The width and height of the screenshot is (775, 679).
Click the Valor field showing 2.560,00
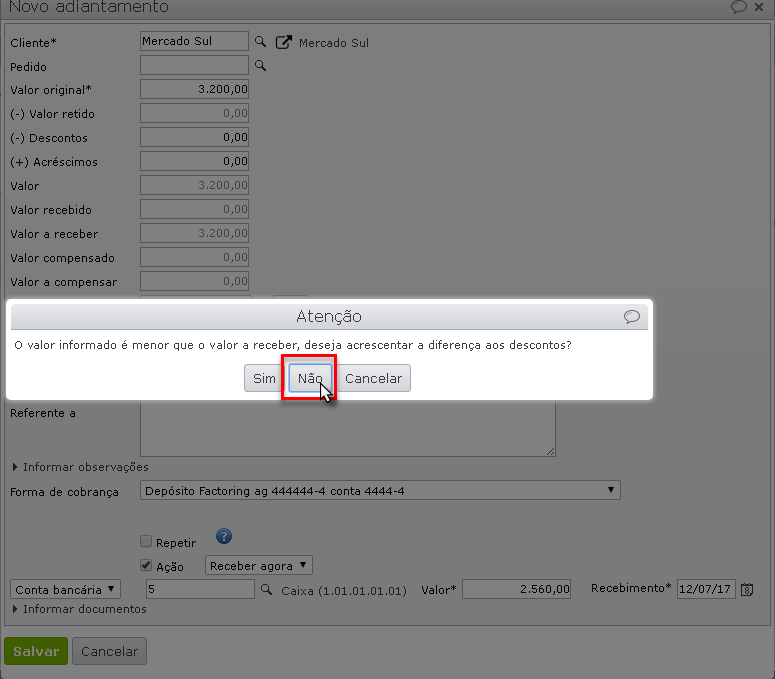pyautogui.click(x=517, y=589)
